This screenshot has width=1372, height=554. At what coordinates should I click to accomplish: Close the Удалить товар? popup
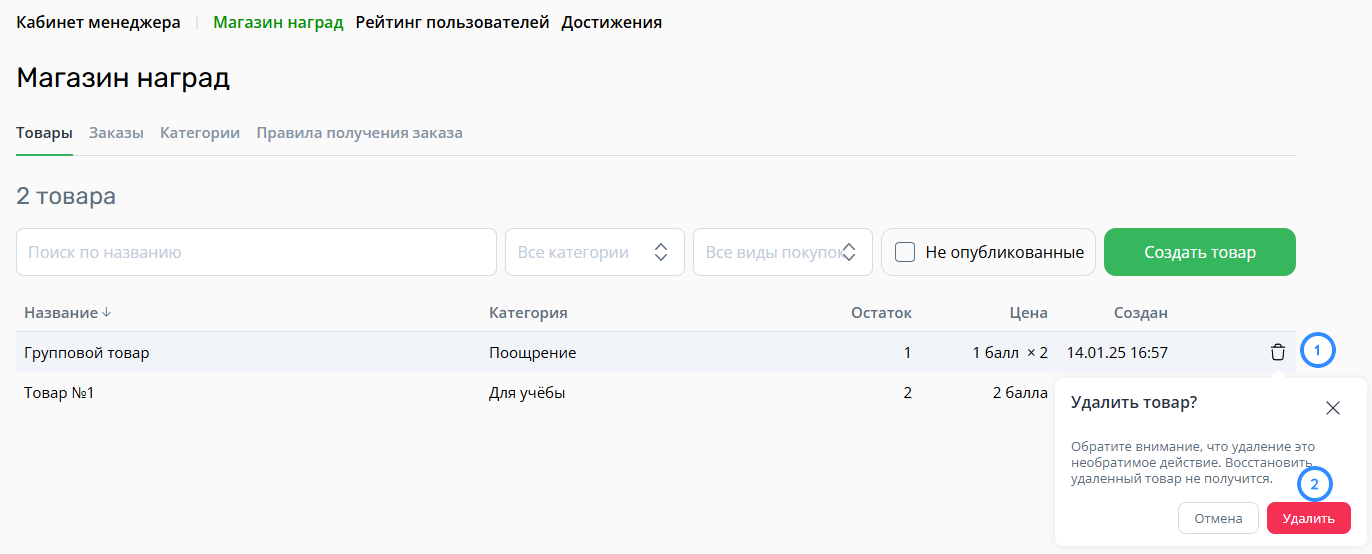click(x=1332, y=408)
